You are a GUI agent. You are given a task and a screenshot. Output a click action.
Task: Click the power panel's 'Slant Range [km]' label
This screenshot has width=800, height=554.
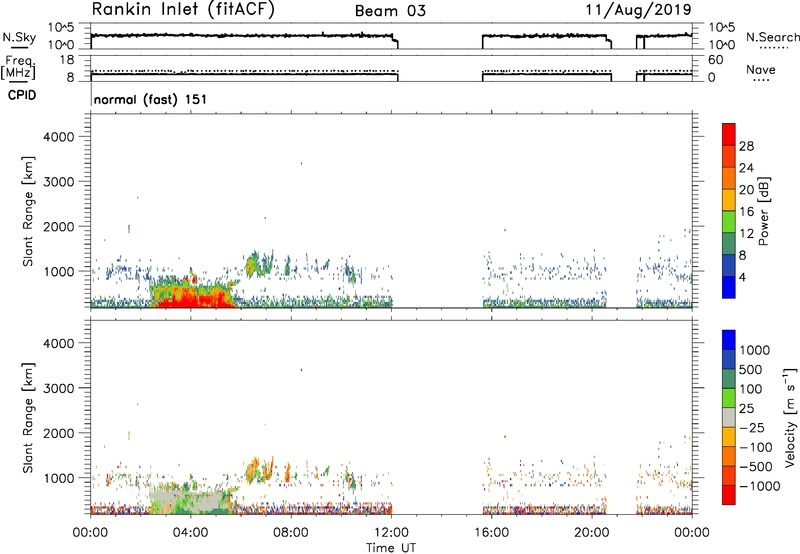pos(28,211)
